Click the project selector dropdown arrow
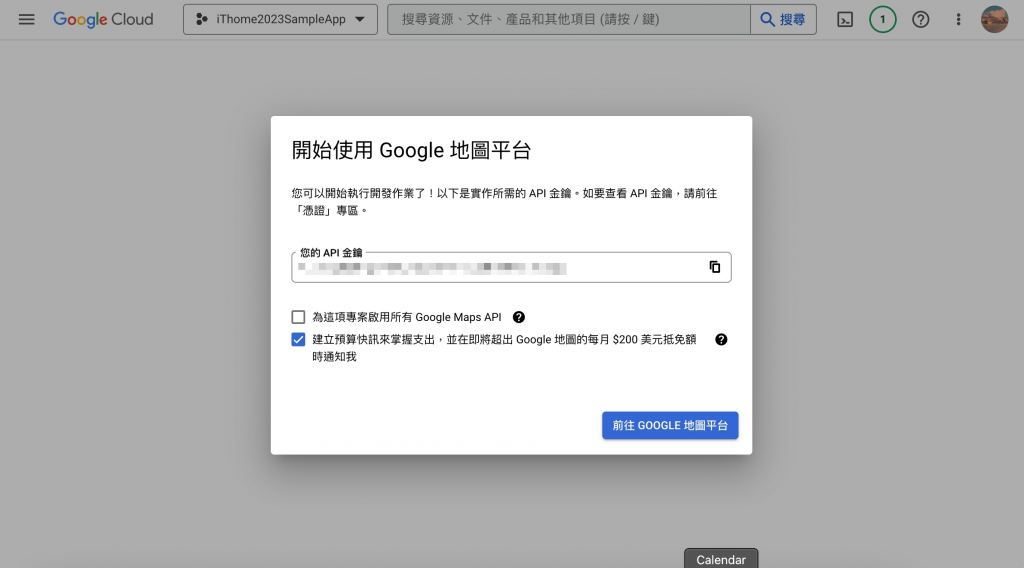 [360, 20]
